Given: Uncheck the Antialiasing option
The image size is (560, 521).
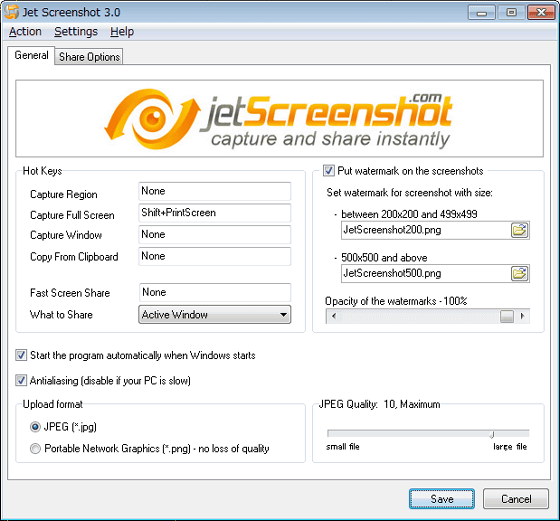Looking at the screenshot, I should pos(21,380).
